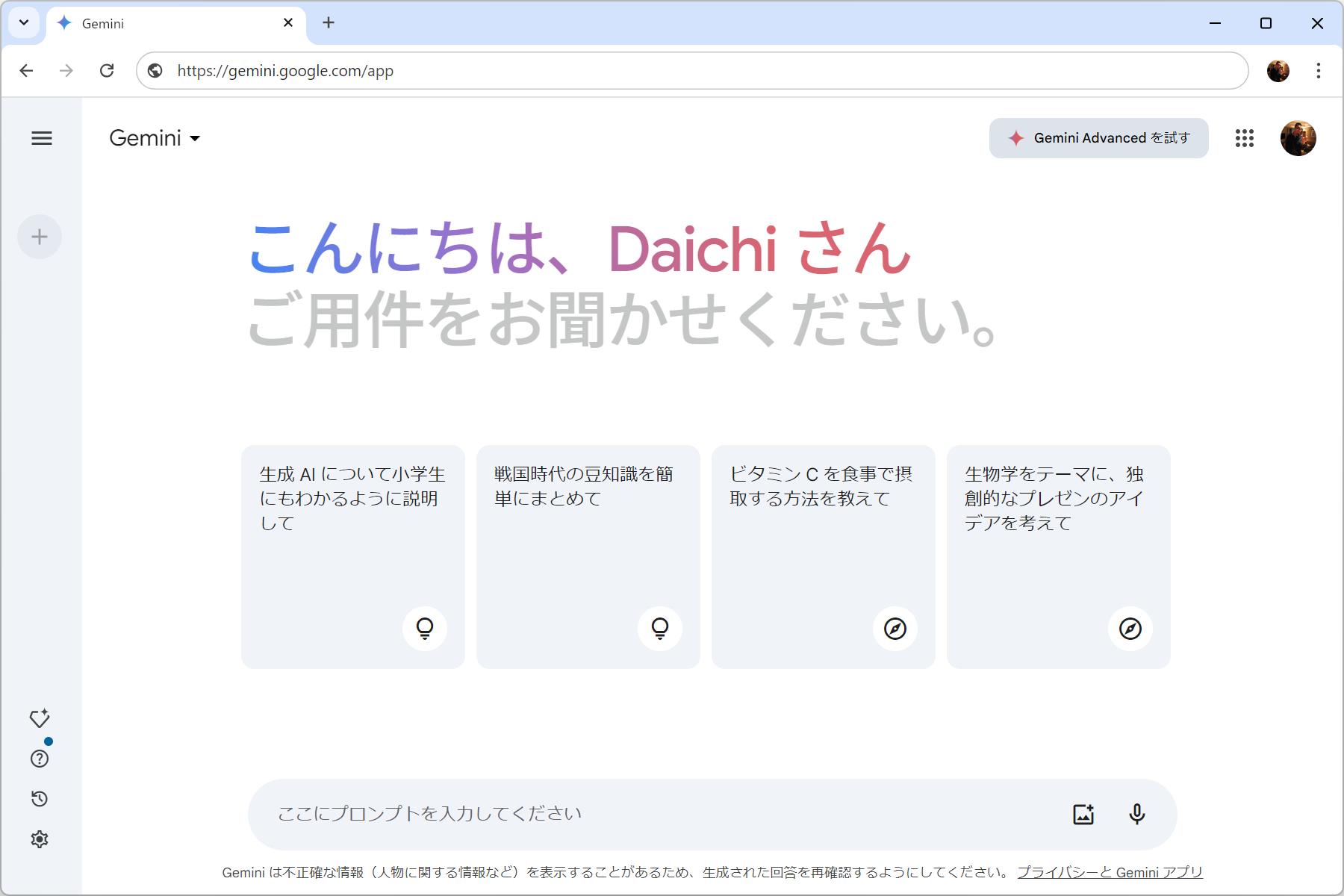Open the Google account avatar in Gemini

coord(1298,138)
